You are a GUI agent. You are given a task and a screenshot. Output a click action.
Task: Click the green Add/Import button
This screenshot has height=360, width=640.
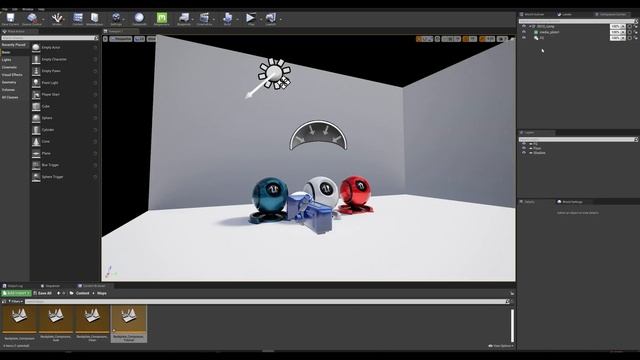click(x=16, y=293)
